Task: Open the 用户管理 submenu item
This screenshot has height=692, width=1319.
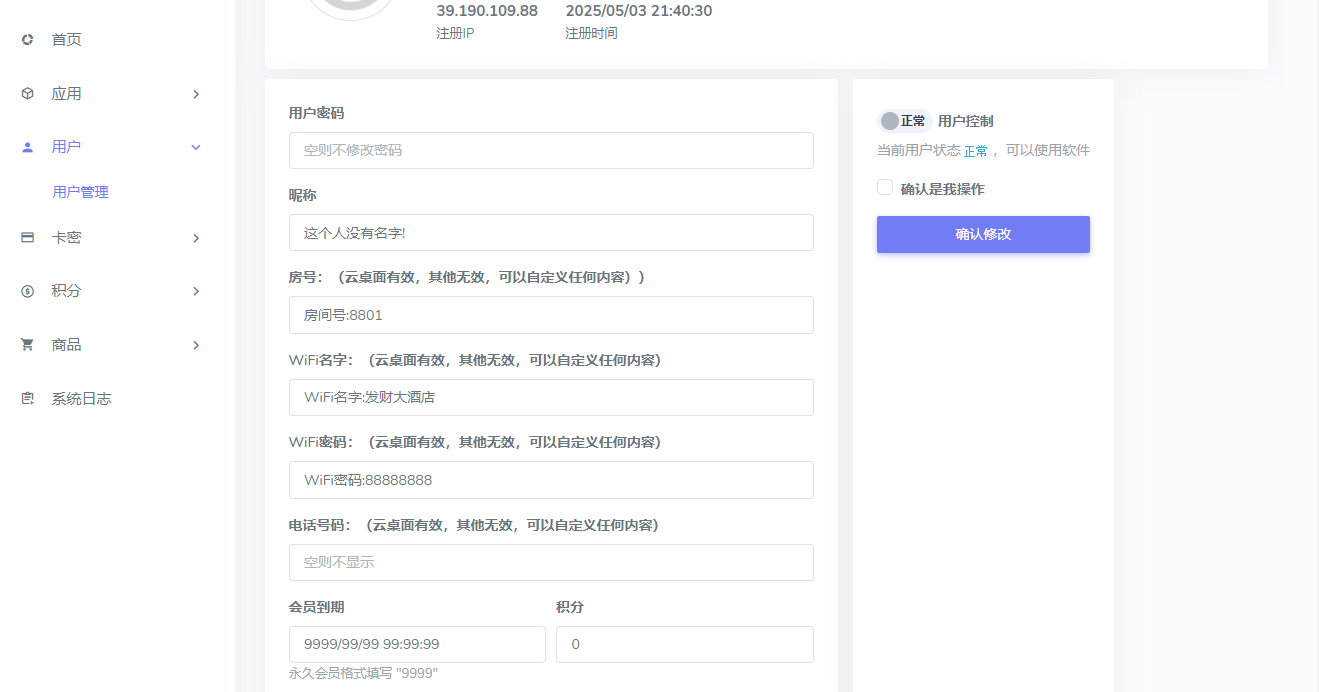Action: point(79,191)
